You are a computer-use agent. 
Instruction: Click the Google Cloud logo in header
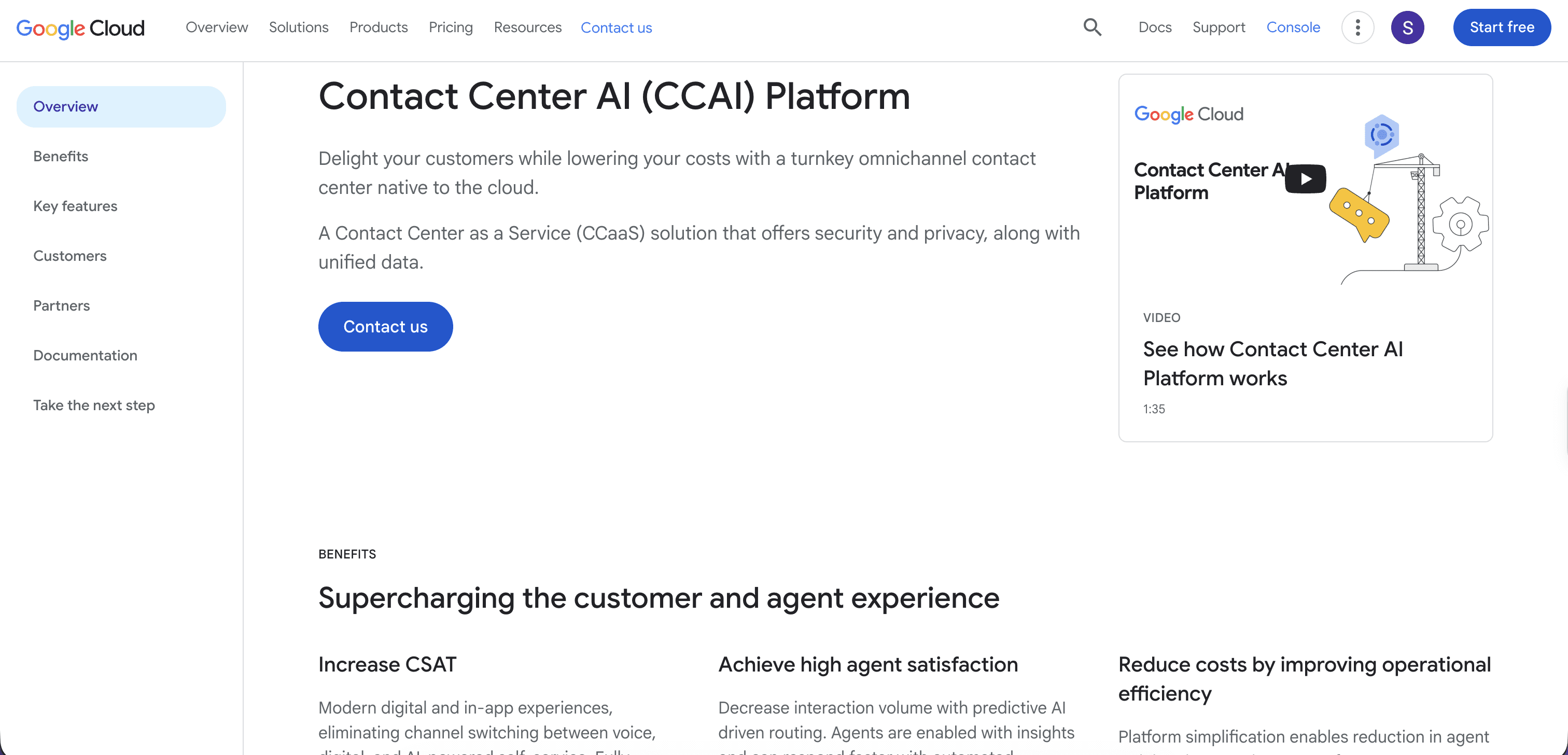coord(80,28)
